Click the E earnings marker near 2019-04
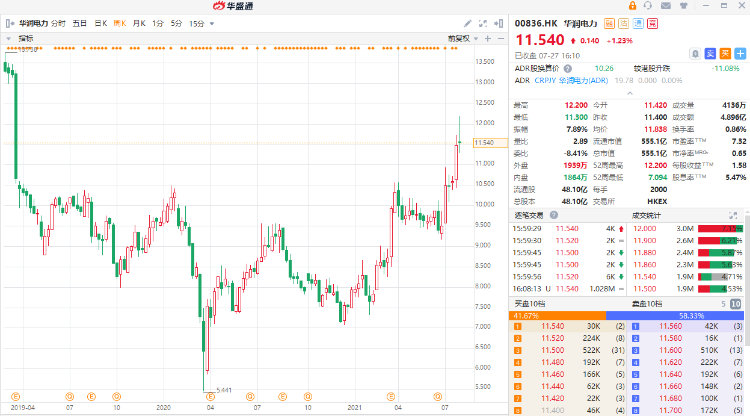750x416 pixels. click(16, 396)
